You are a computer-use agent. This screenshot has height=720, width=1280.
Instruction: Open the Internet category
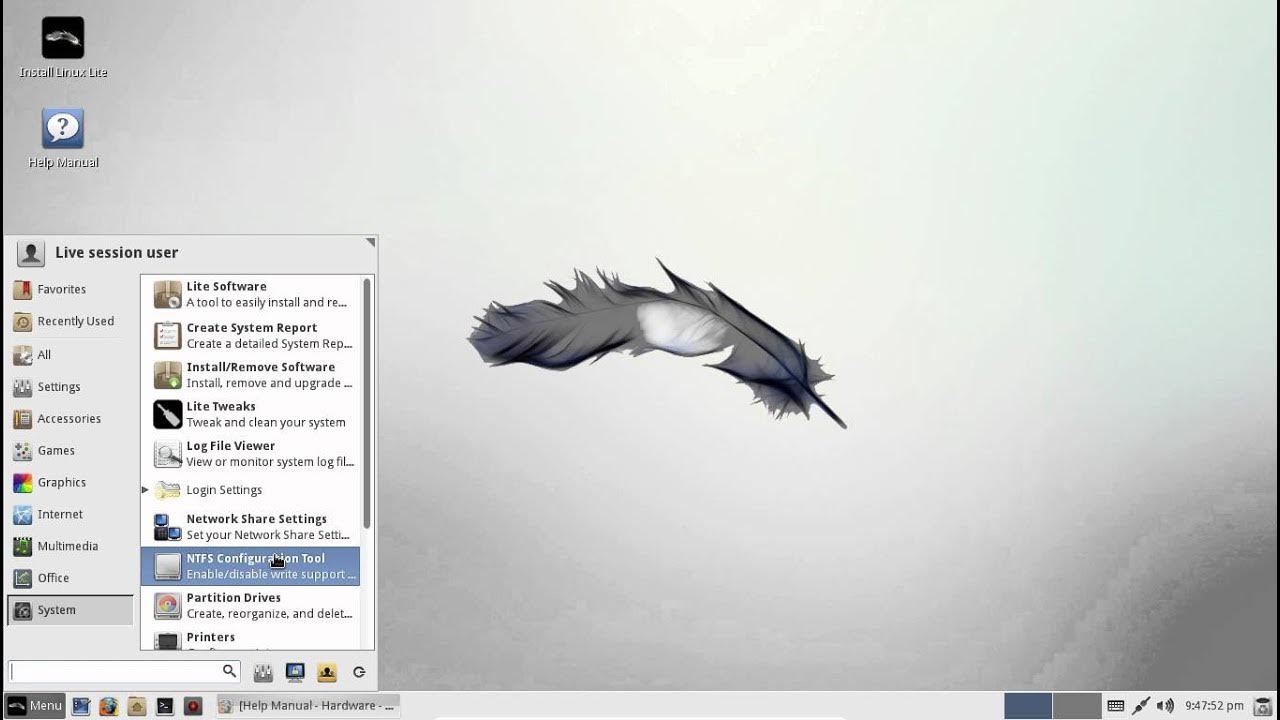pos(70,514)
